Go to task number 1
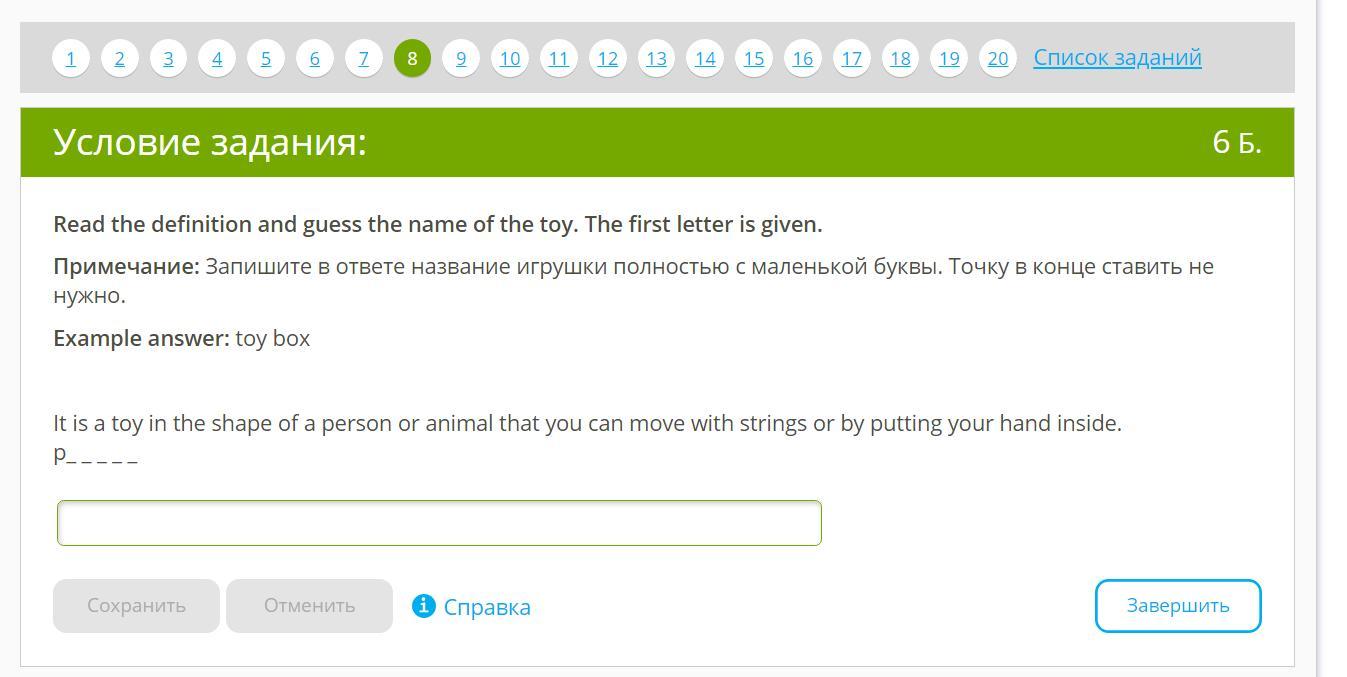This screenshot has width=1347, height=677. 71,58
